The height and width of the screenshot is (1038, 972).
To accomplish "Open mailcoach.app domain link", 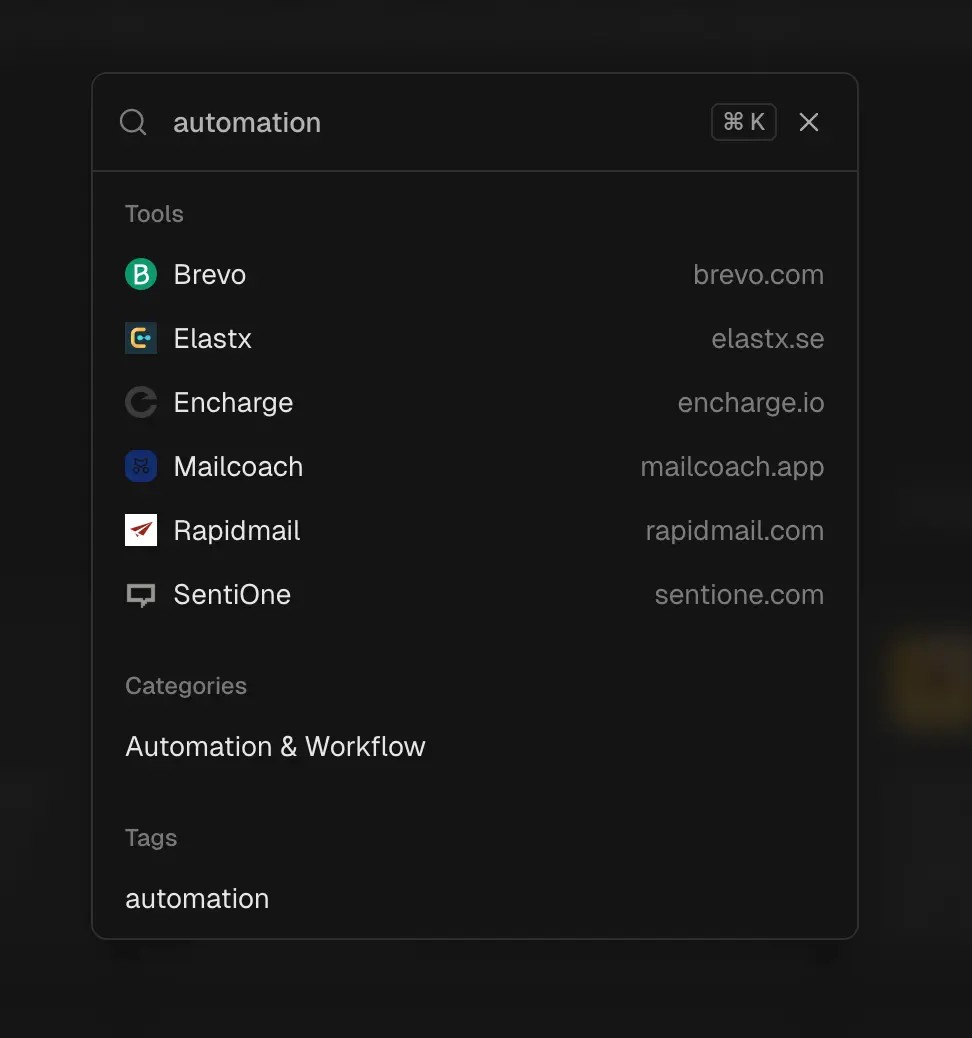I will coord(732,466).
